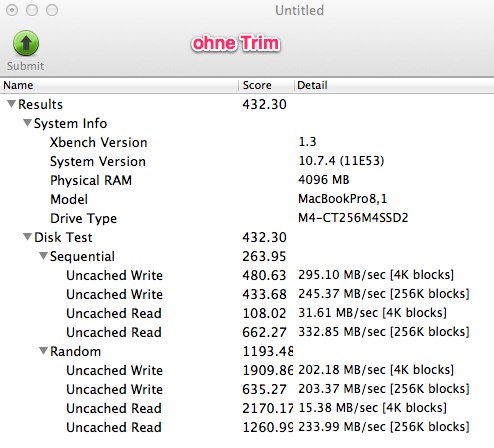Select the Physical RAM row

[247, 180]
